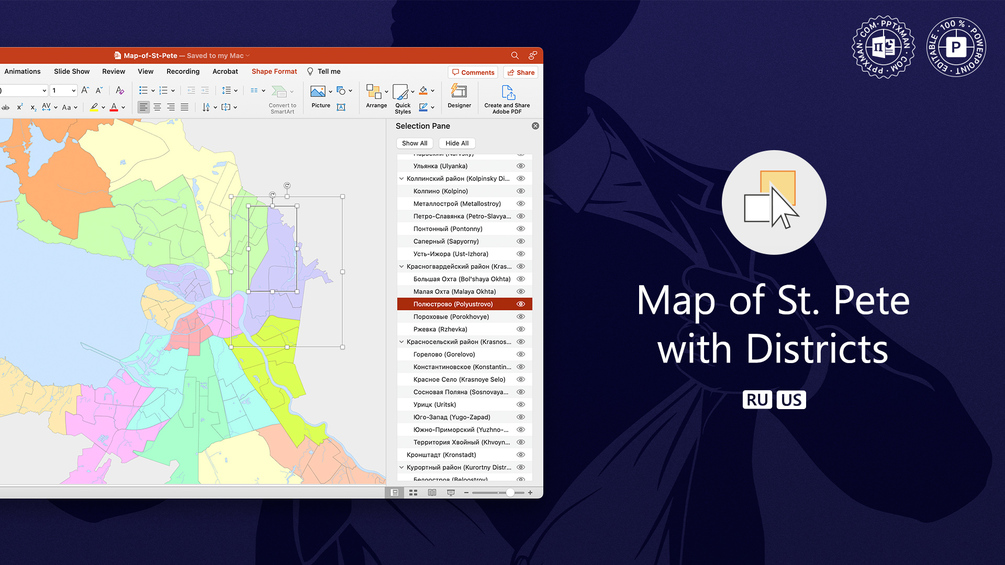Close the Selection Pane
The image size is (1005, 565).
pyautogui.click(x=535, y=126)
